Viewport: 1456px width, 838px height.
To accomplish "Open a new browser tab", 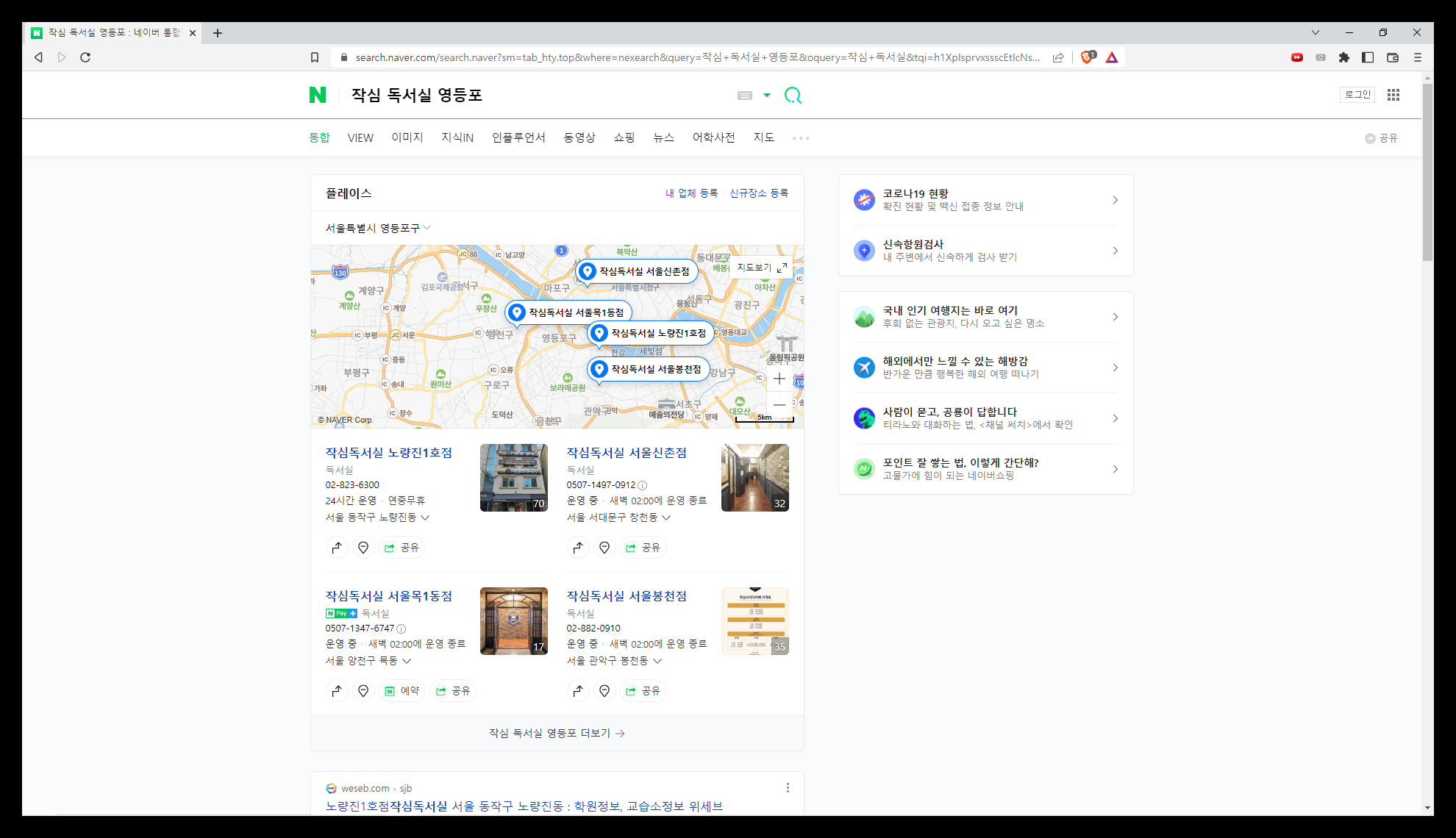I will click(x=218, y=33).
